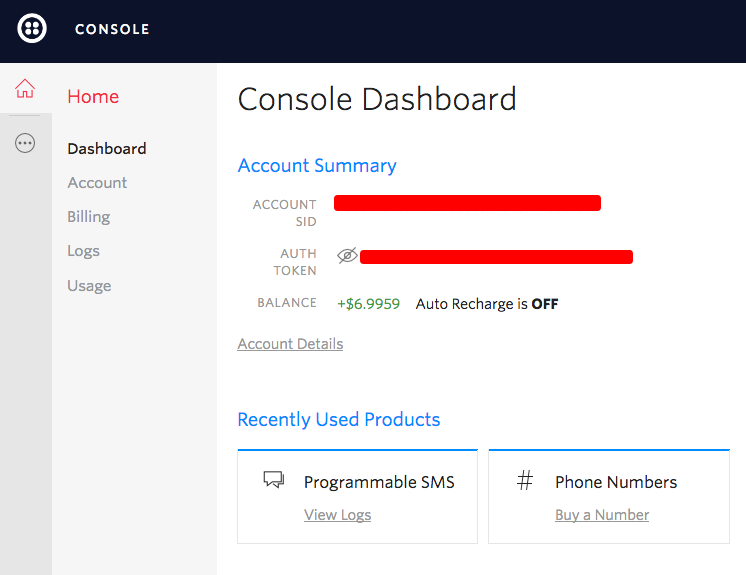Click the green balance amount +$6.9959
This screenshot has height=575, width=746.
[368, 304]
